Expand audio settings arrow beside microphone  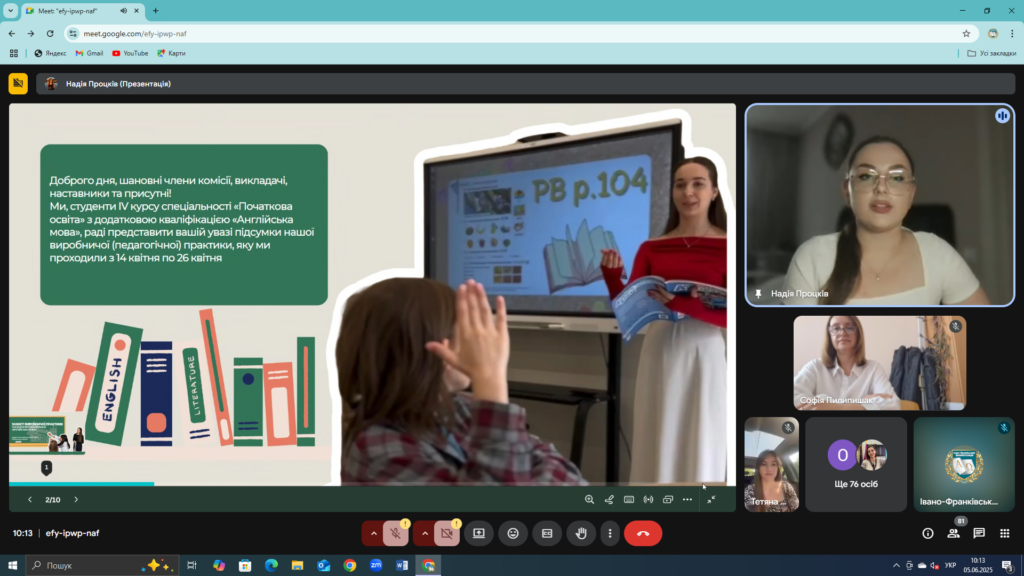(x=374, y=534)
